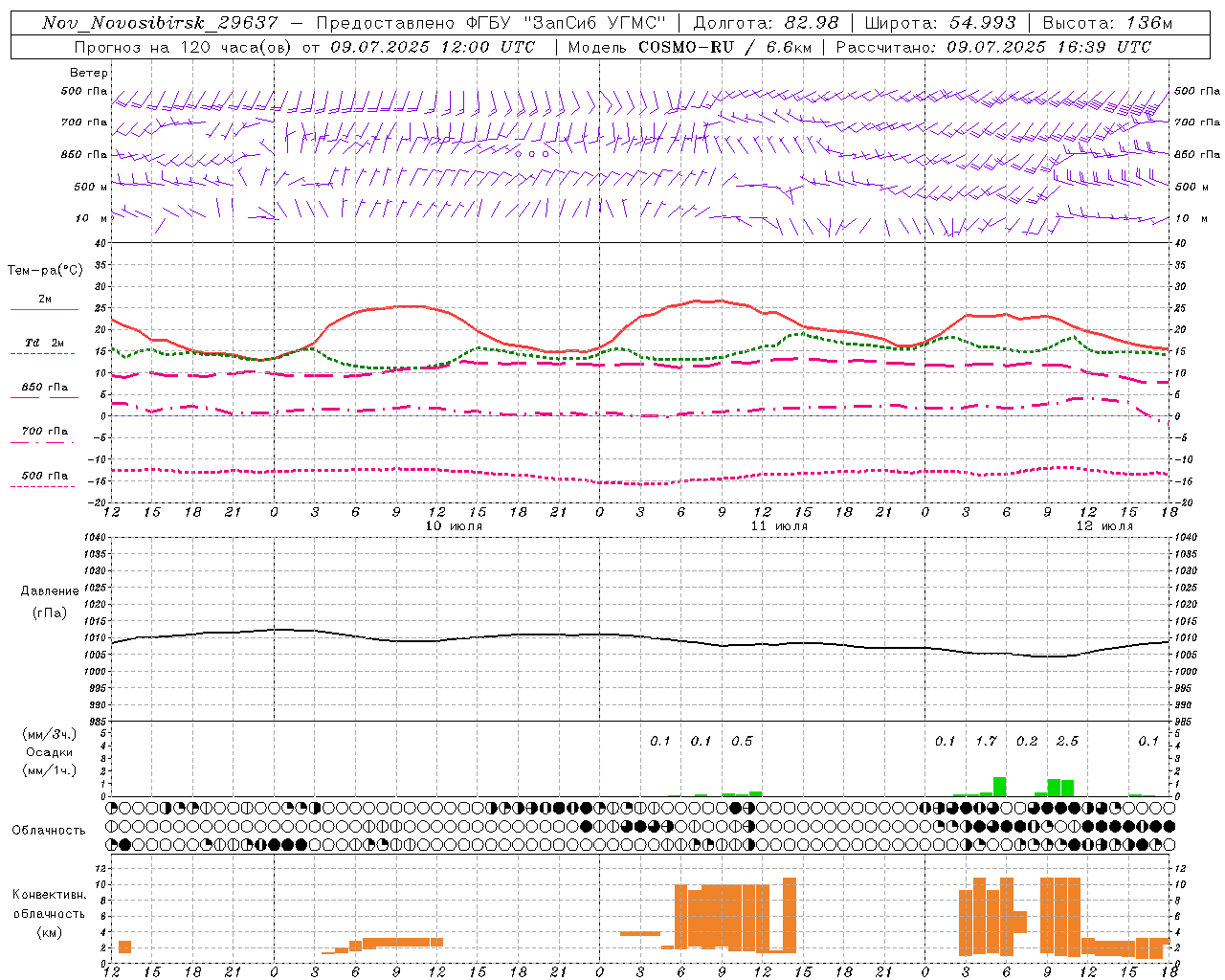Click the 0.5 precipitation amount value
This screenshot has width=1225, height=980.
[742, 741]
